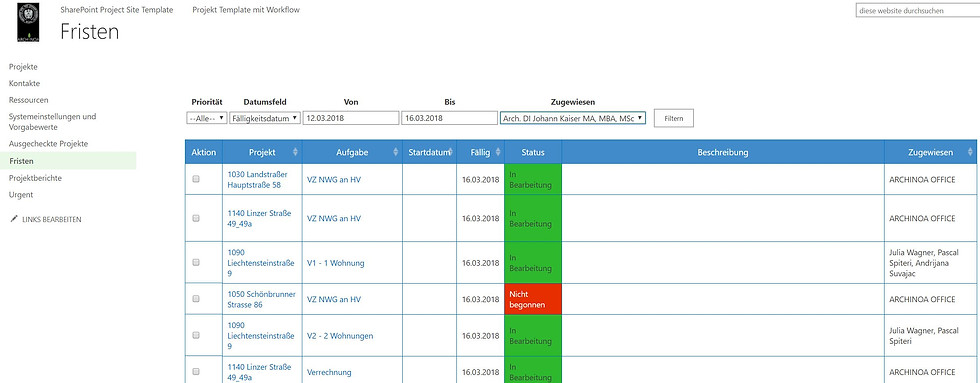This screenshot has width=980, height=383.
Task: Open Systemeinstellungen und Vorgabewerte
Action: pos(52,121)
